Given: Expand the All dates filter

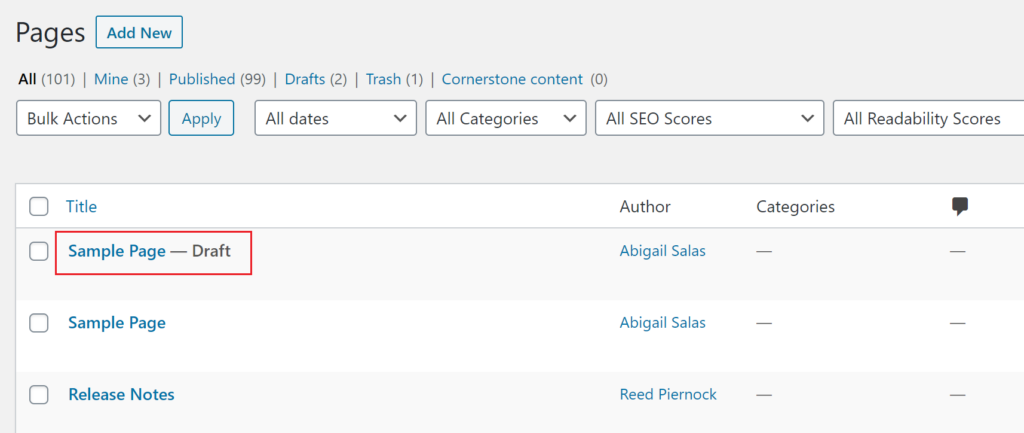Looking at the screenshot, I should click(x=336, y=118).
